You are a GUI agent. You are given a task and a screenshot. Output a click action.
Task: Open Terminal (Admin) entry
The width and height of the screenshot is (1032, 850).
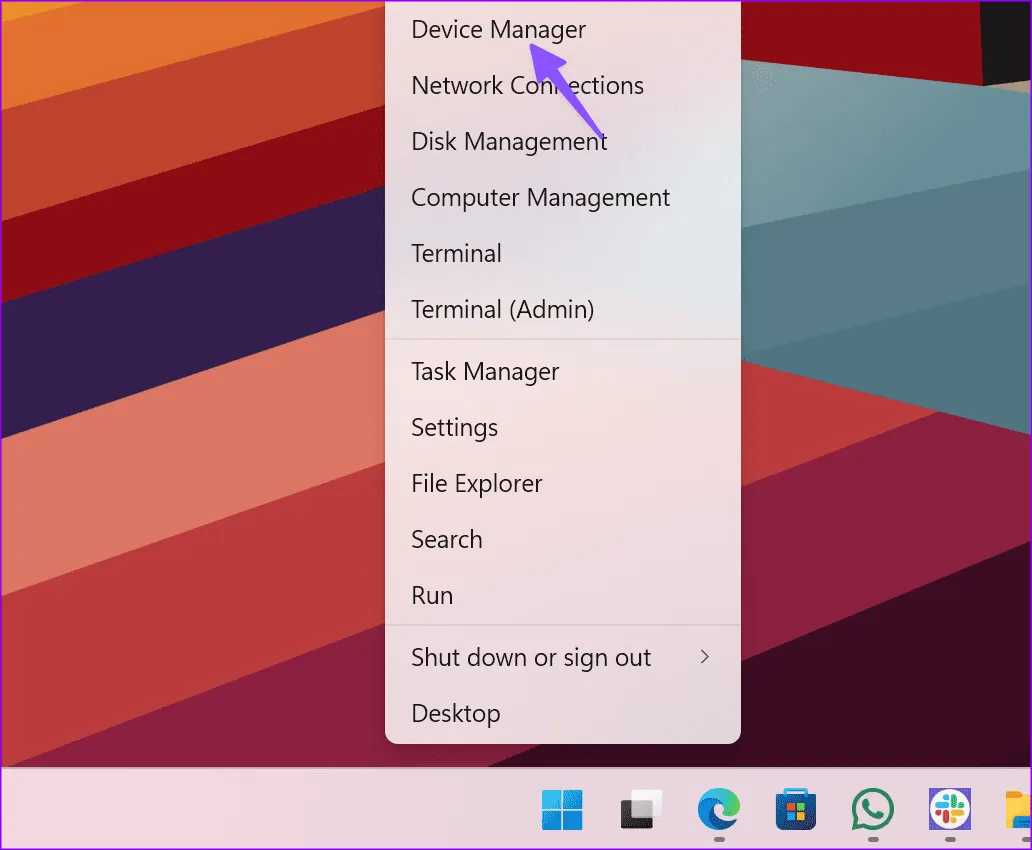502,310
